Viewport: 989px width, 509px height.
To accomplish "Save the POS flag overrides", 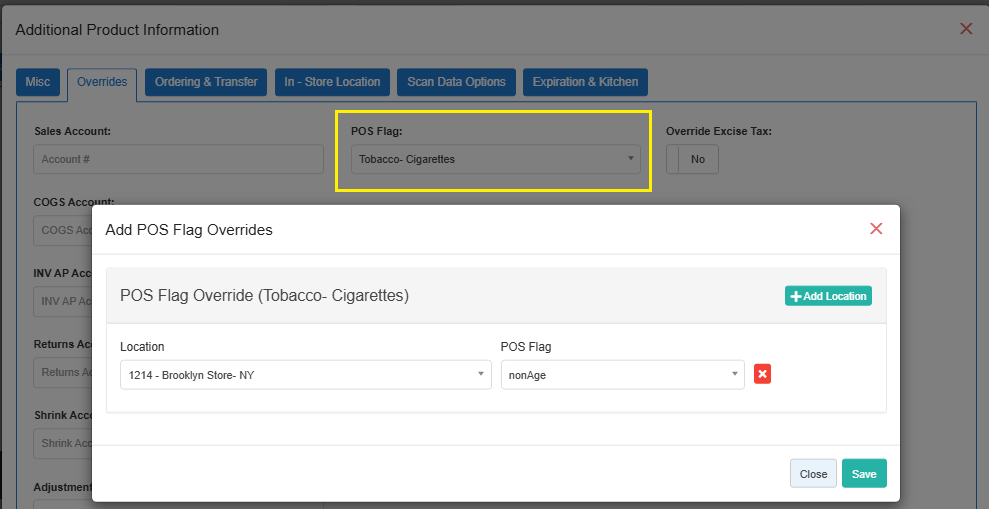I will click(864, 474).
